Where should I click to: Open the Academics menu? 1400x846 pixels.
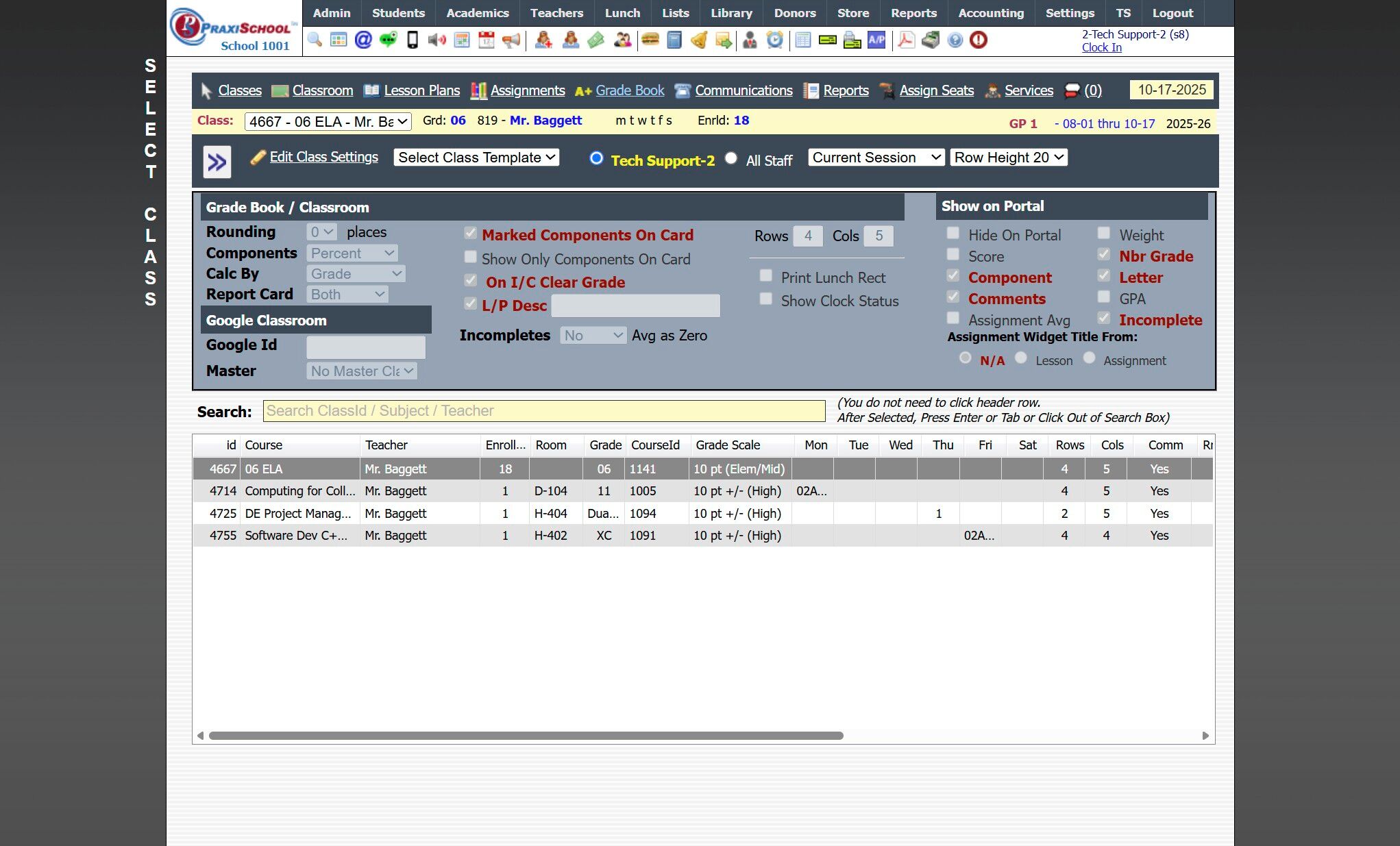477,13
